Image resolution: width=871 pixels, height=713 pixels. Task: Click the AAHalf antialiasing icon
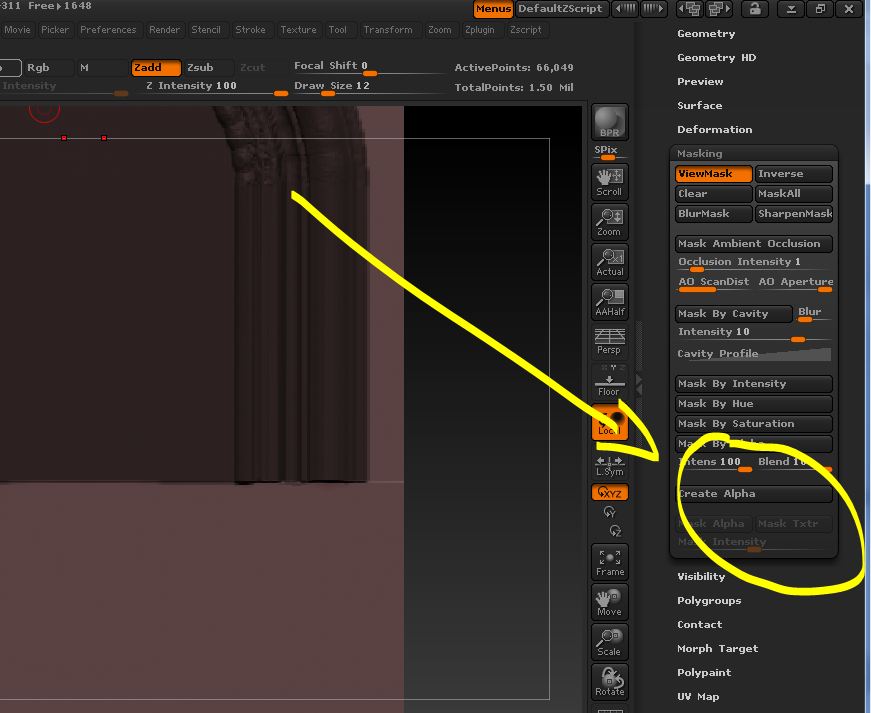(x=610, y=300)
